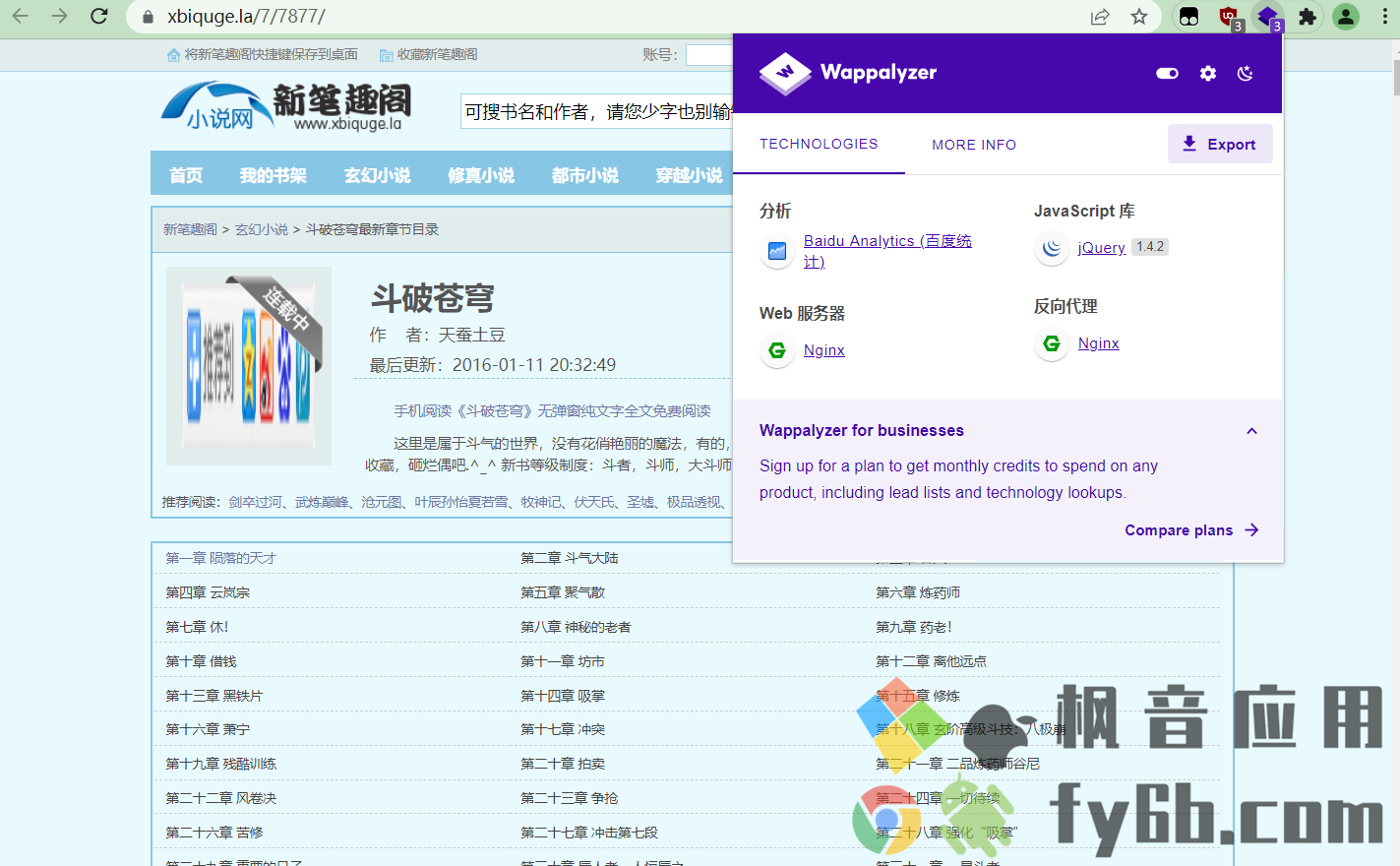Switch to the MORE INFO tab
Screen dimensions: 1400x866
[974, 145]
